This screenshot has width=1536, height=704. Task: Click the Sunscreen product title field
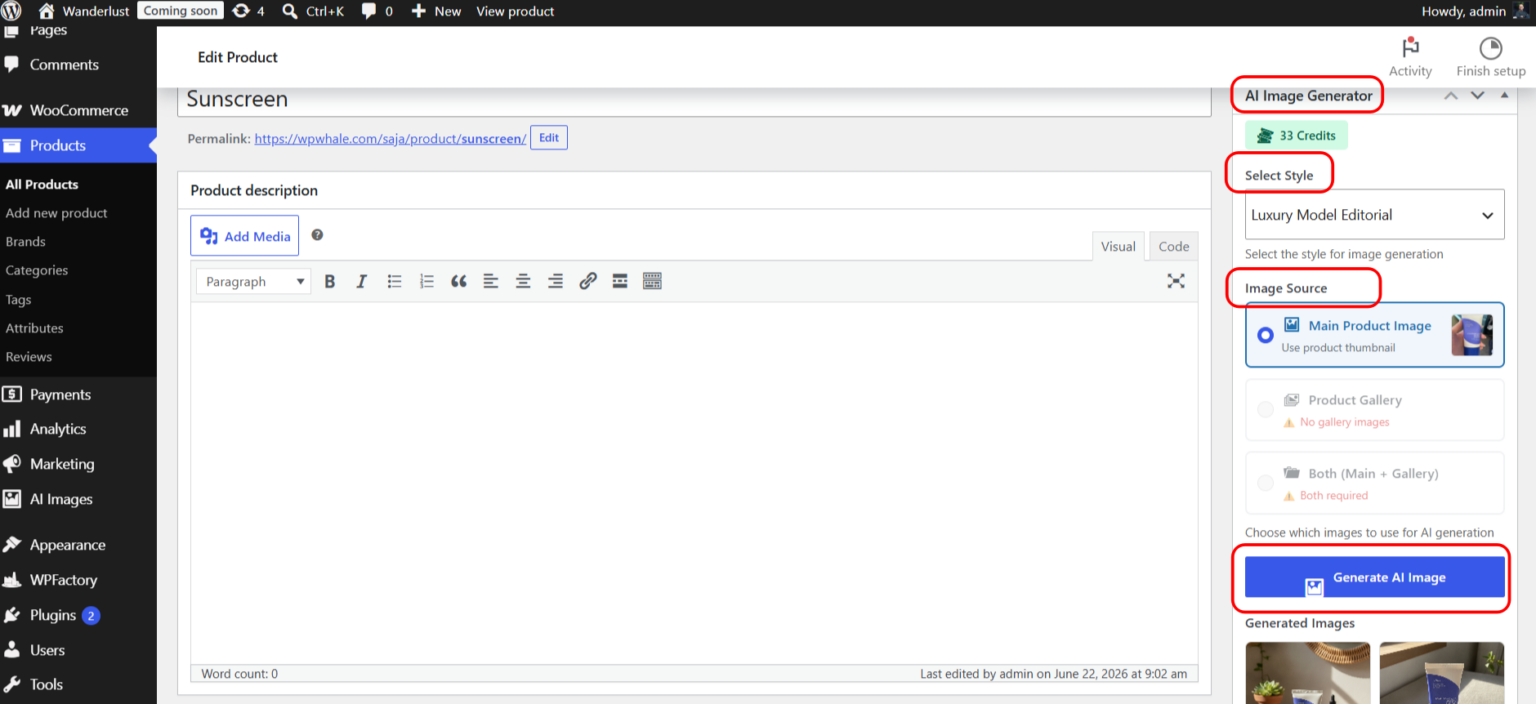point(694,100)
